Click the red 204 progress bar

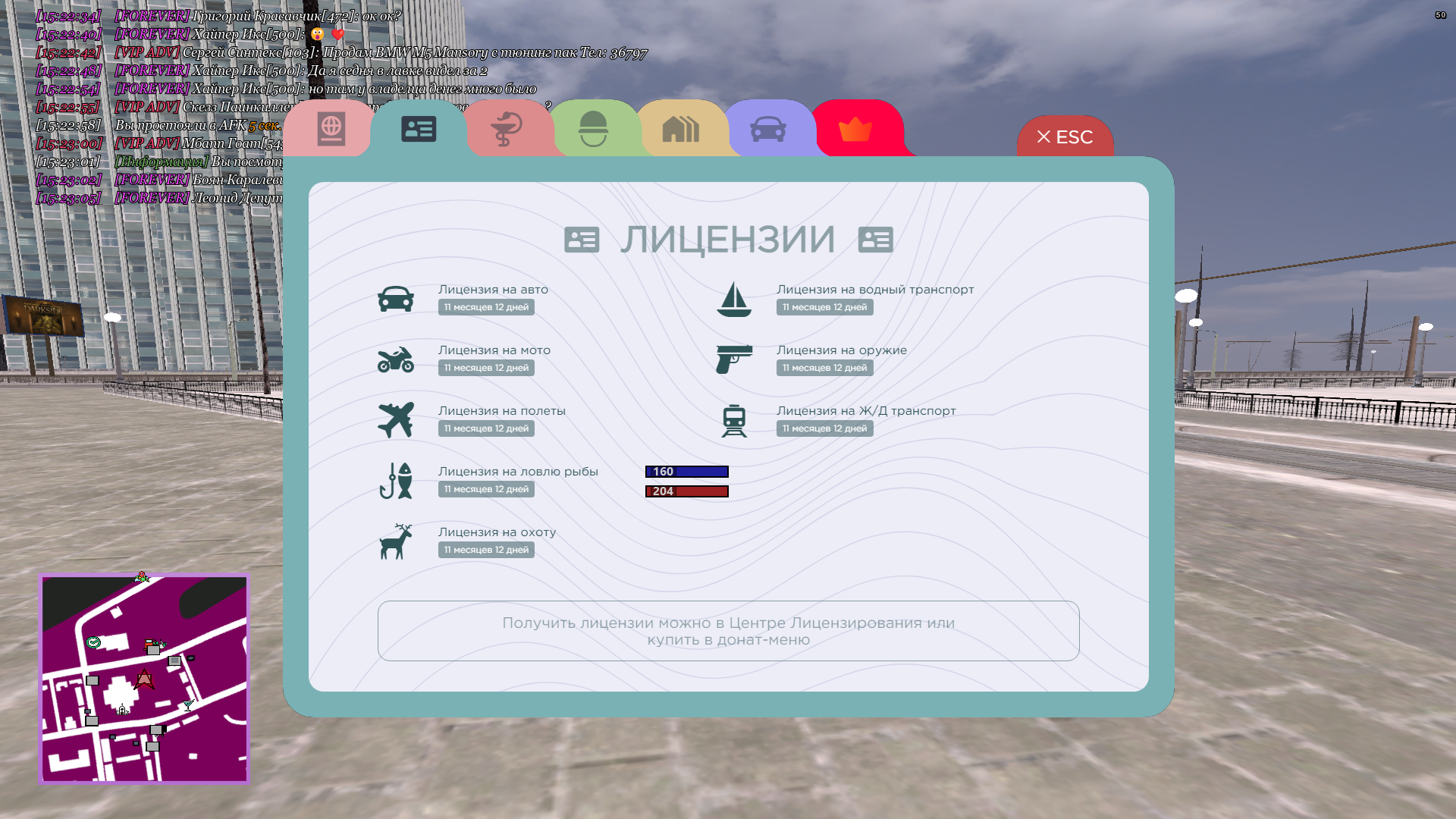(x=686, y=491)
